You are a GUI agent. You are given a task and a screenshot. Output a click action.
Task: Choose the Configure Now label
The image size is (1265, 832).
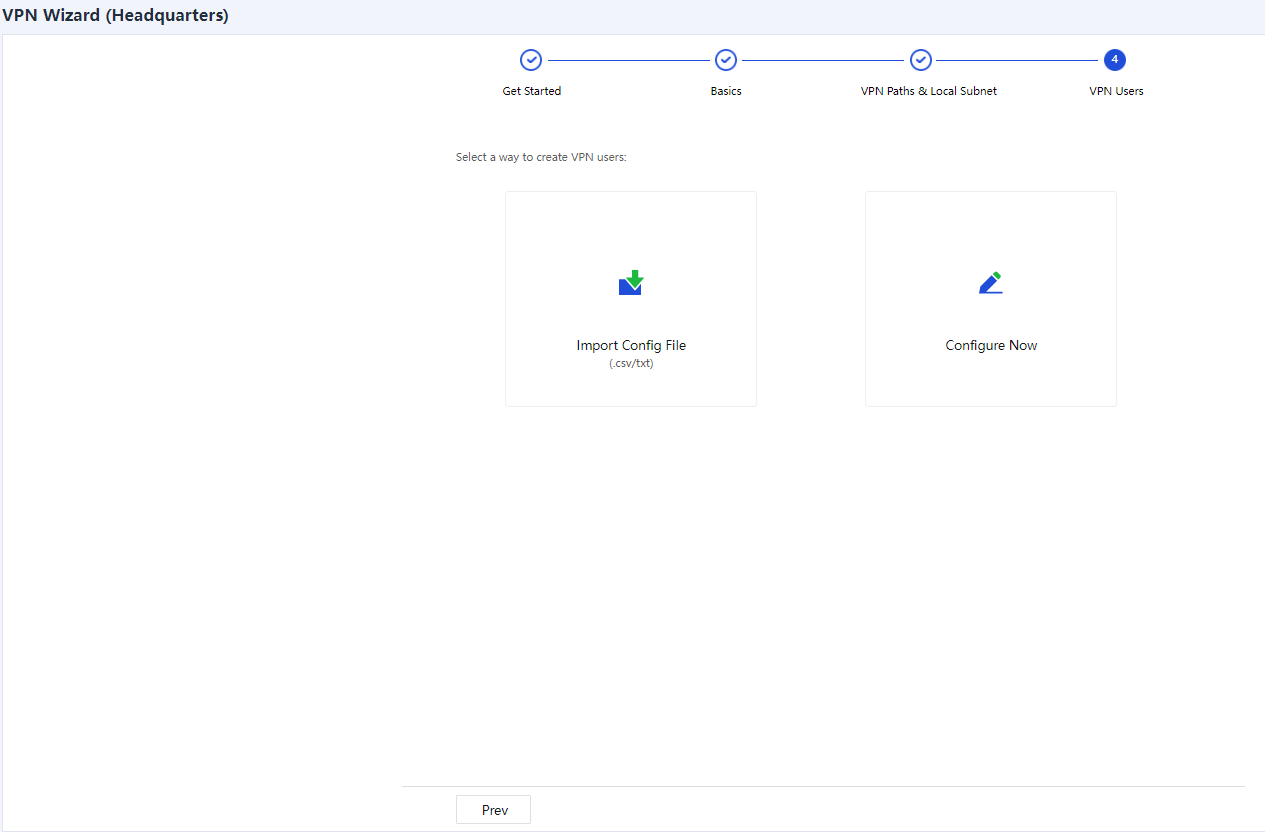tap(991, 345)
